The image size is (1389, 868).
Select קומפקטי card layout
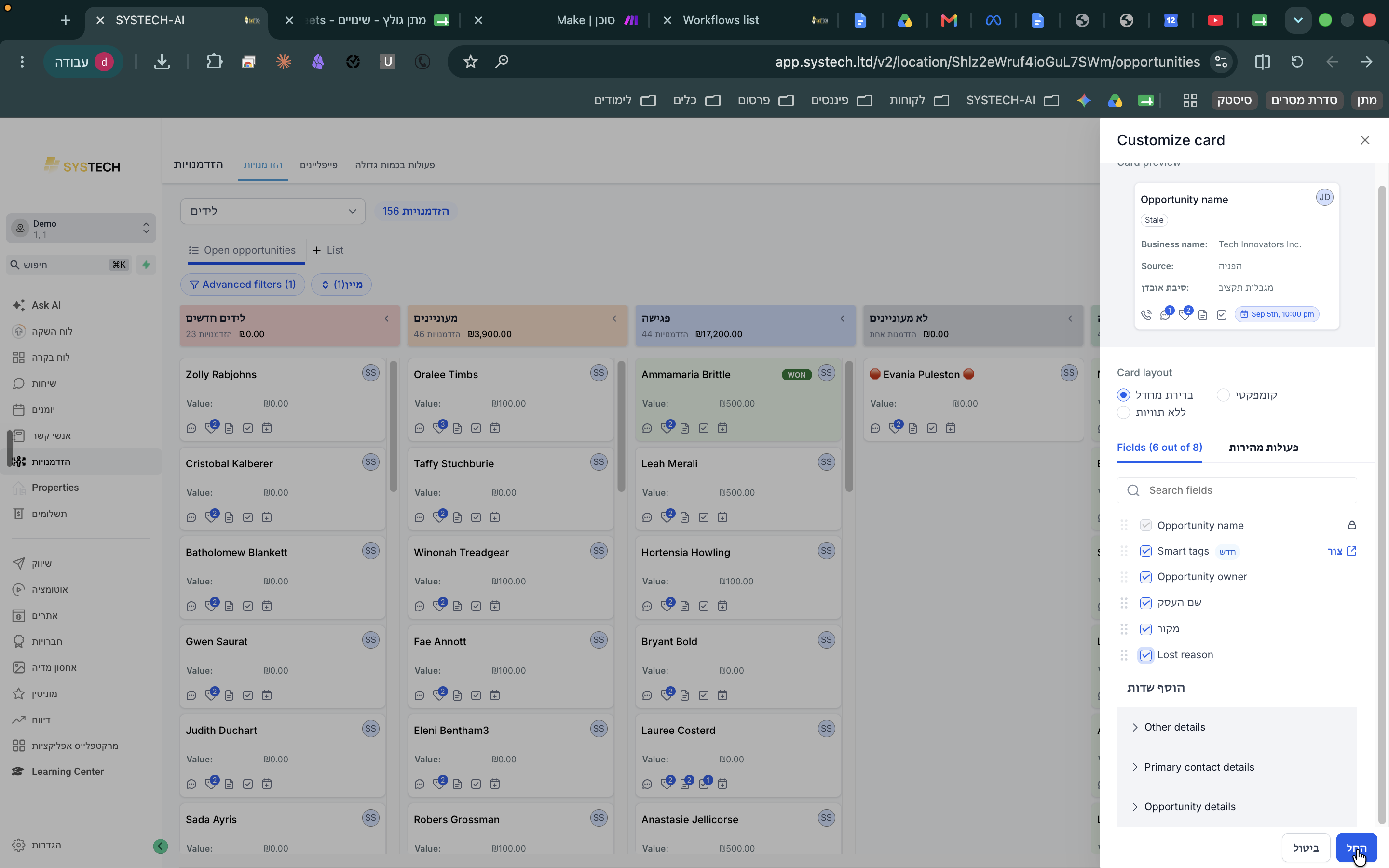pyautogui.click(x=1223, y=395)
